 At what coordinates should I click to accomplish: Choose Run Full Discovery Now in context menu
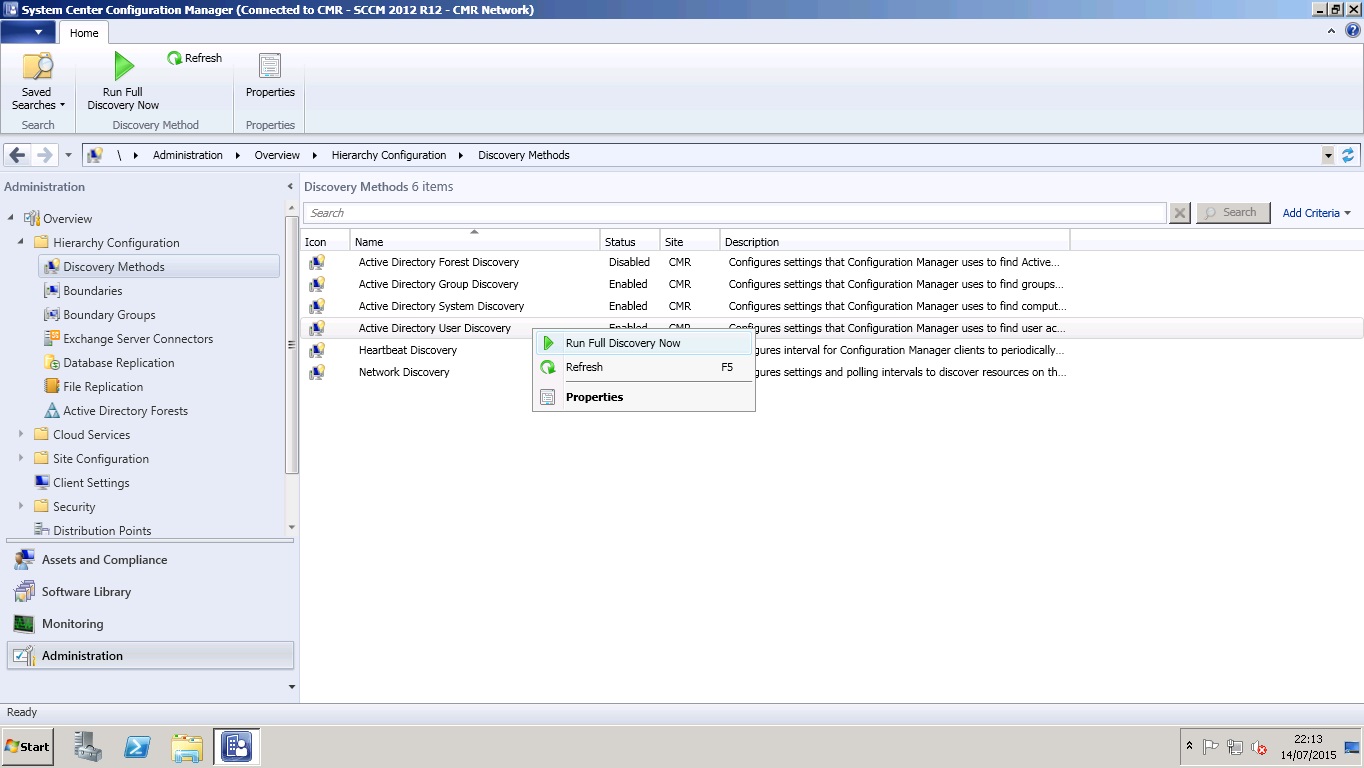[x=622, y=343]
